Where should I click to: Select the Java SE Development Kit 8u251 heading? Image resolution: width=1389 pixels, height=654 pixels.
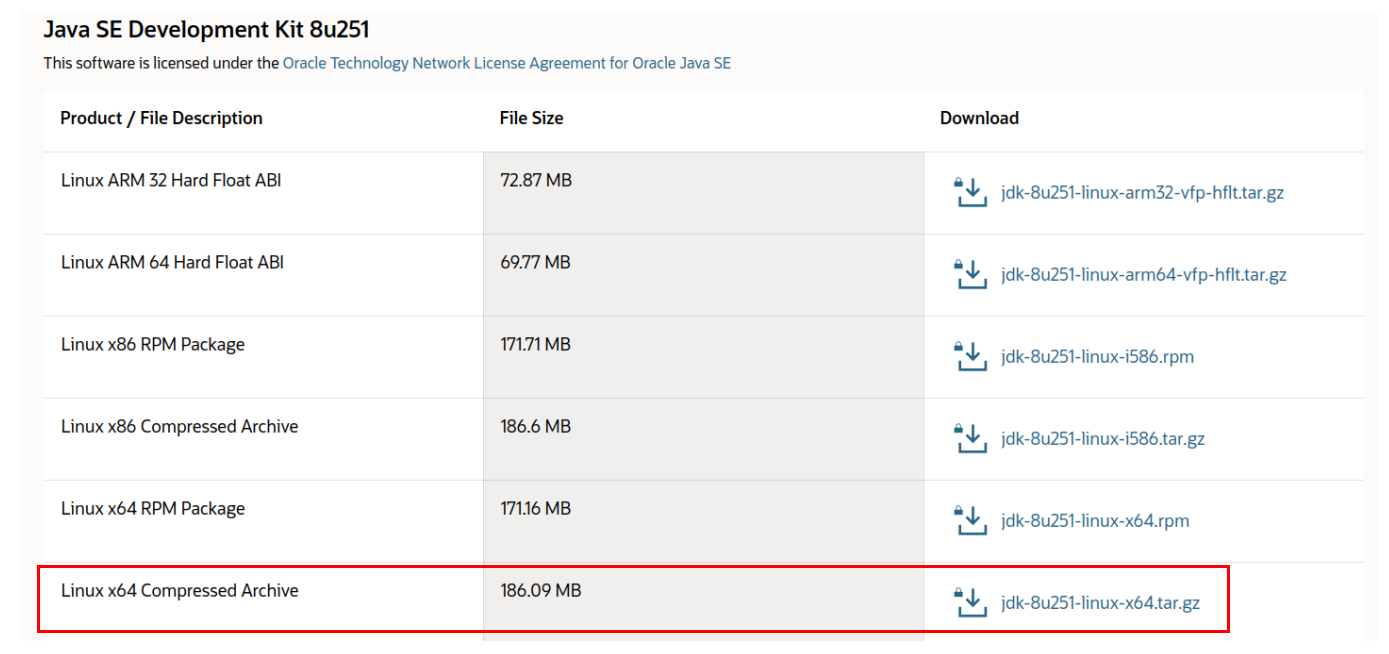point(206,30)
